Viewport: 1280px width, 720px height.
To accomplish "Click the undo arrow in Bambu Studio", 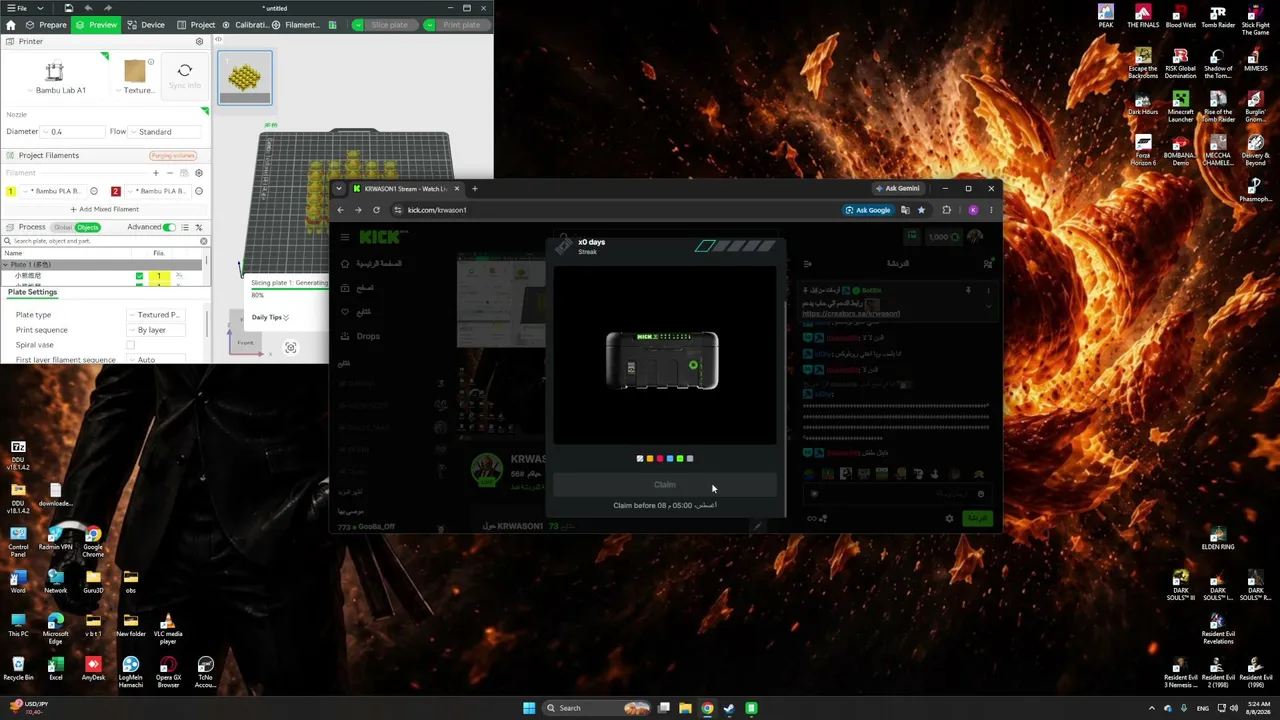I will (88, 8).
